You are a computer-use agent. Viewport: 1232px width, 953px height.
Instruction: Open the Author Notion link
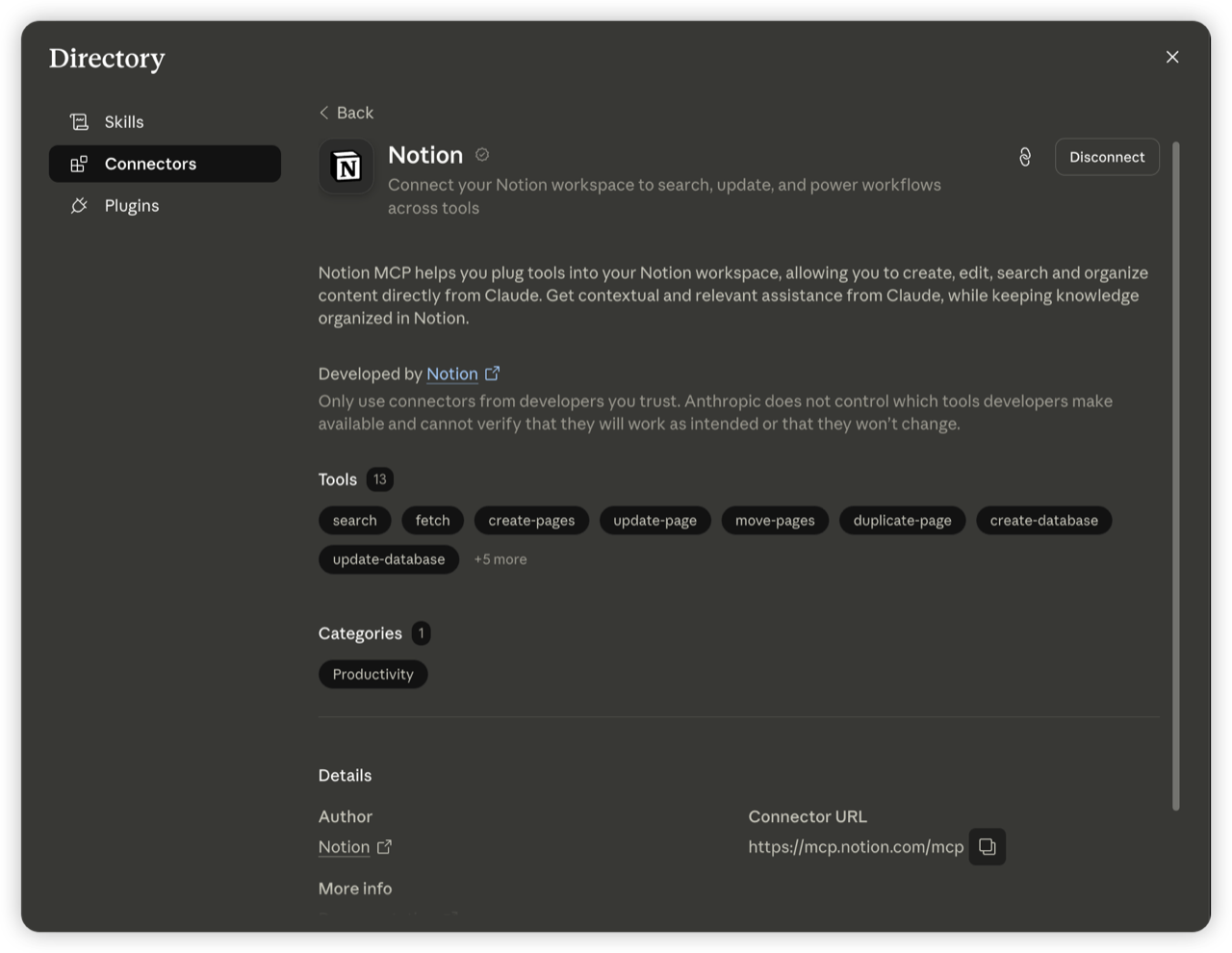(344, 847)
